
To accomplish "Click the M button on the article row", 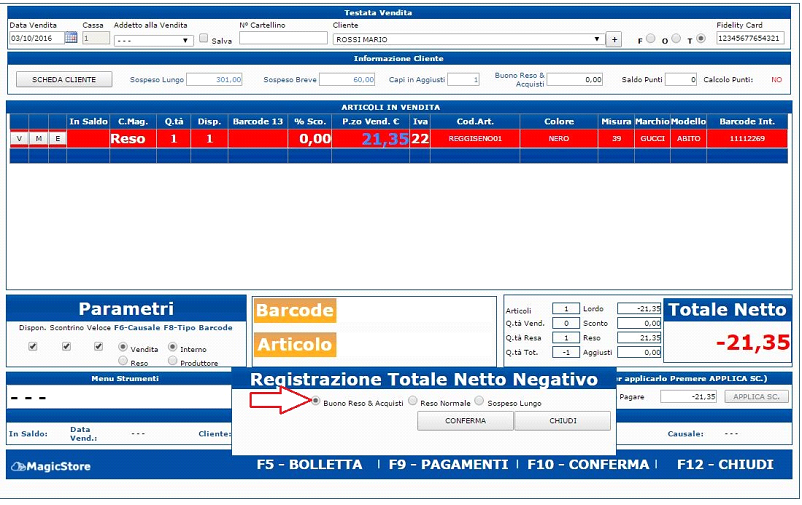I will click(x=38, y=139).
